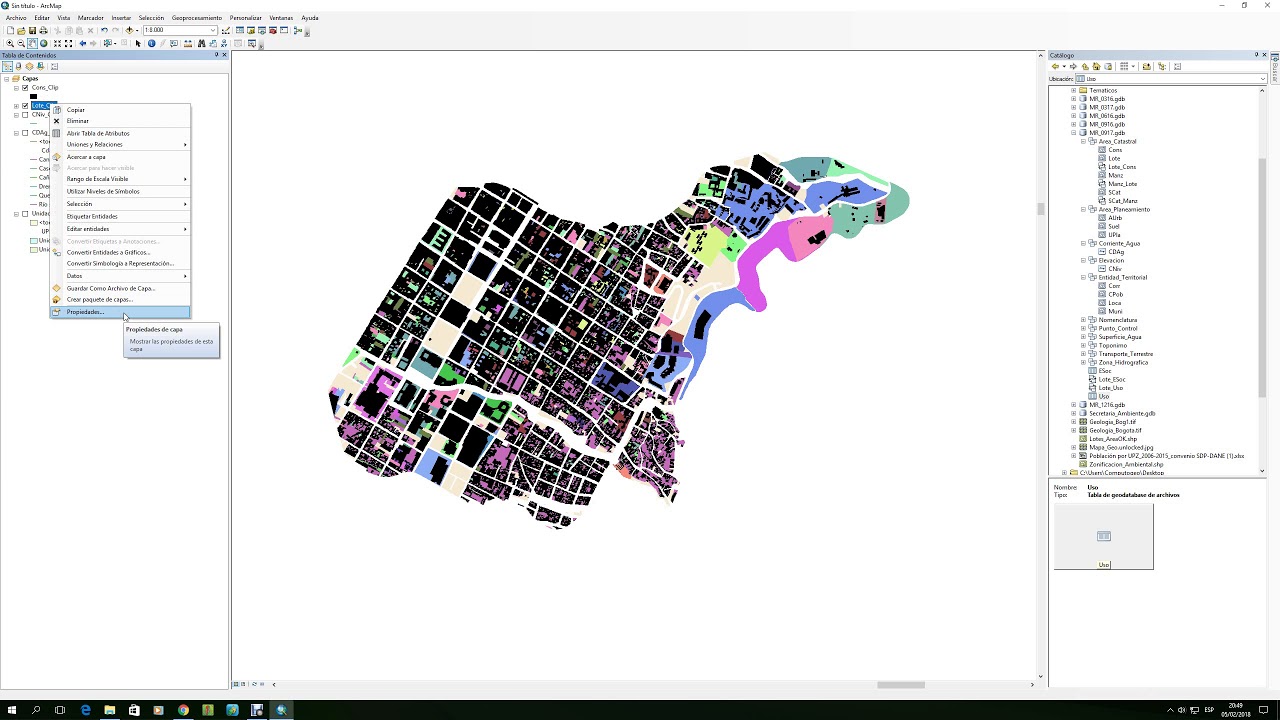Open the Archivo menu
Image resolution: width=1280 pixels, height=720 pixels.
[16, 18]
